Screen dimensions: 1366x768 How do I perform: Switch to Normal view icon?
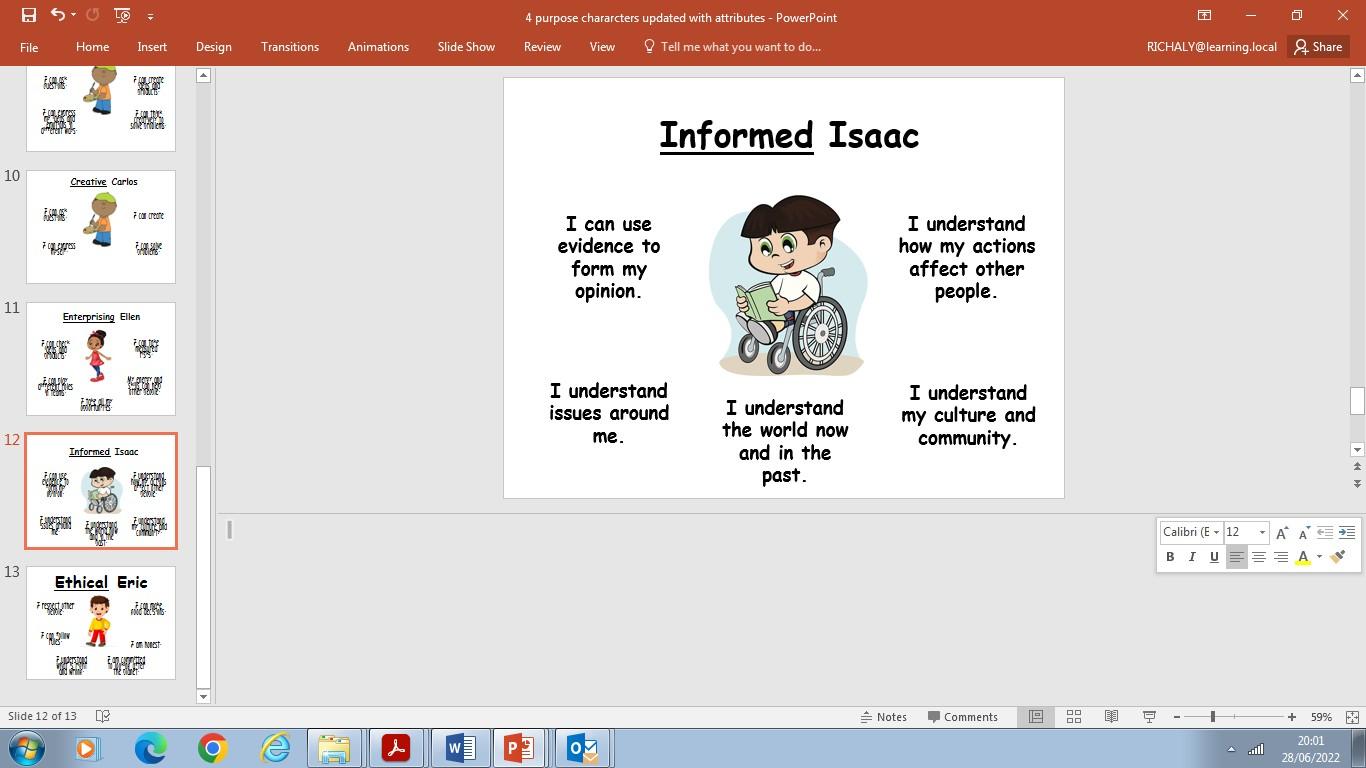tap(1036, 717)
